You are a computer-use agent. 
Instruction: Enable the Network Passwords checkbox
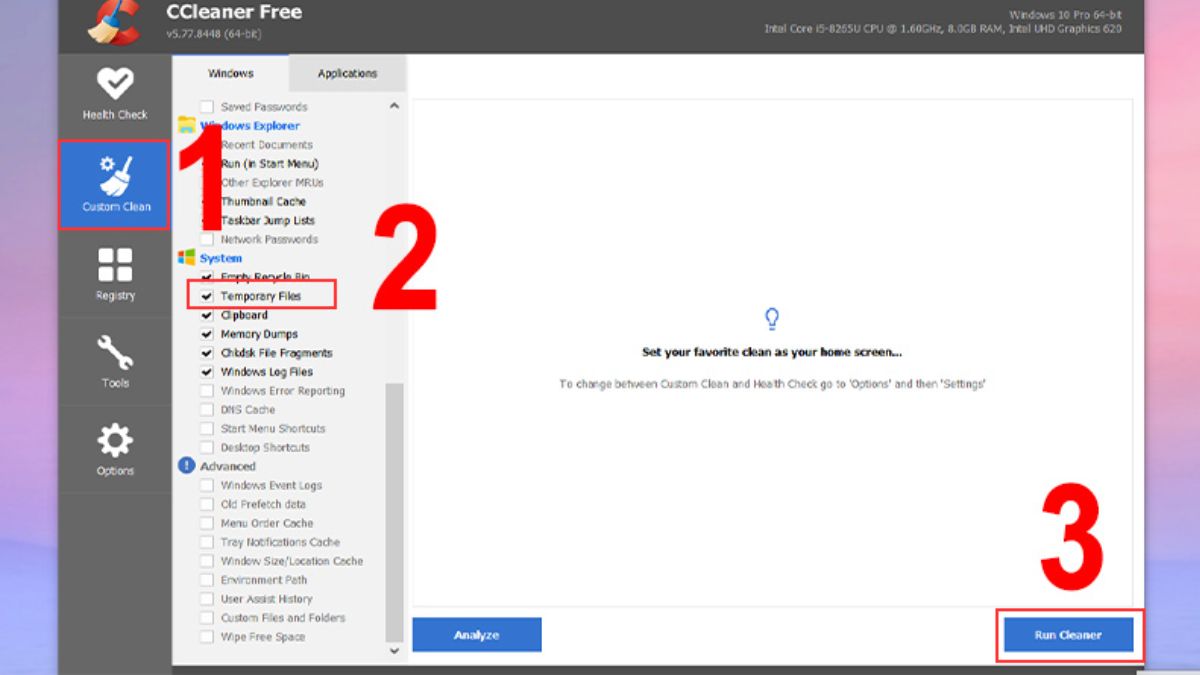(207, 239)
